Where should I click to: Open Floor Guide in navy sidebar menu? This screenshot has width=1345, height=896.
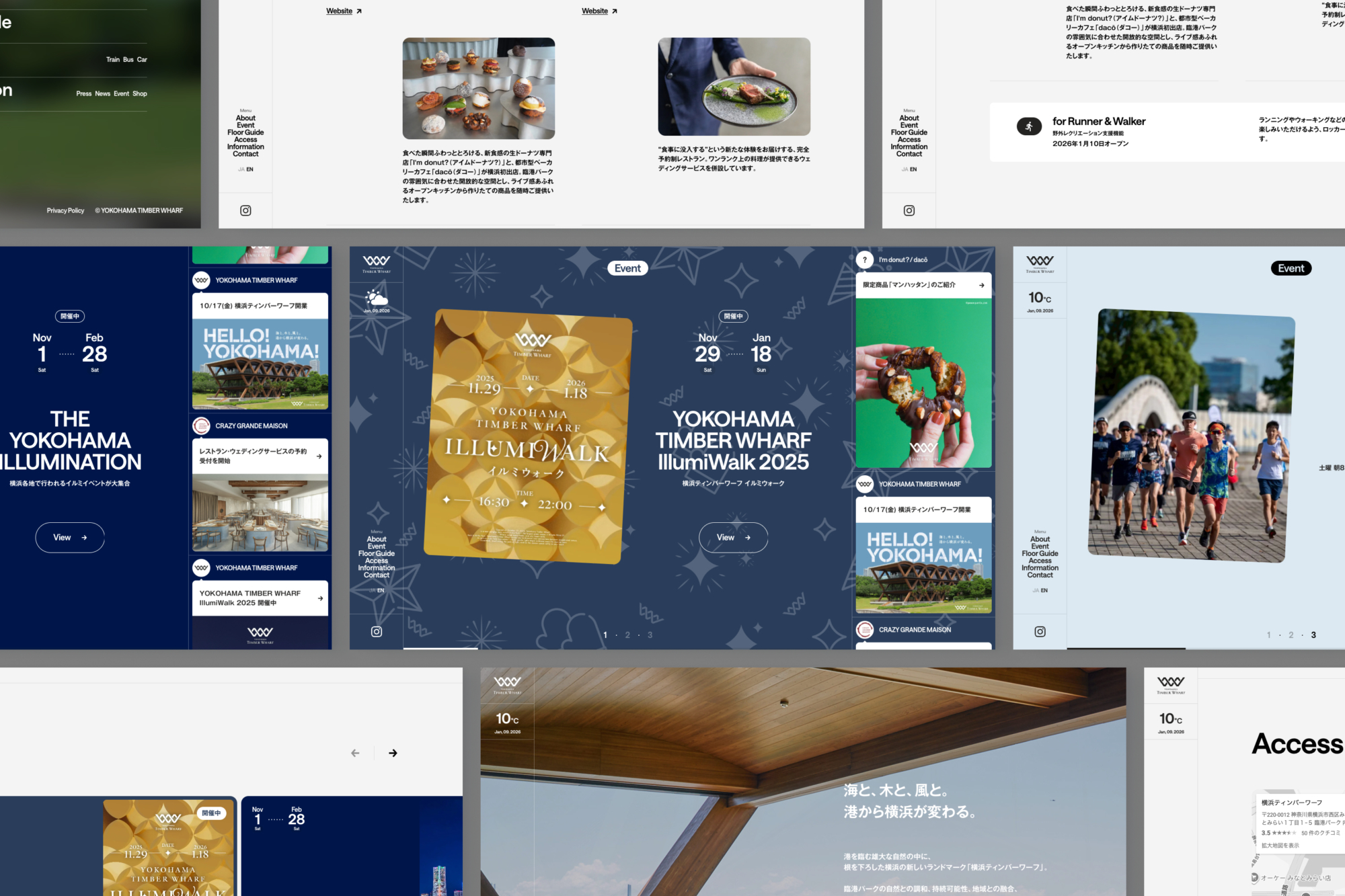[x=377, y=553]
